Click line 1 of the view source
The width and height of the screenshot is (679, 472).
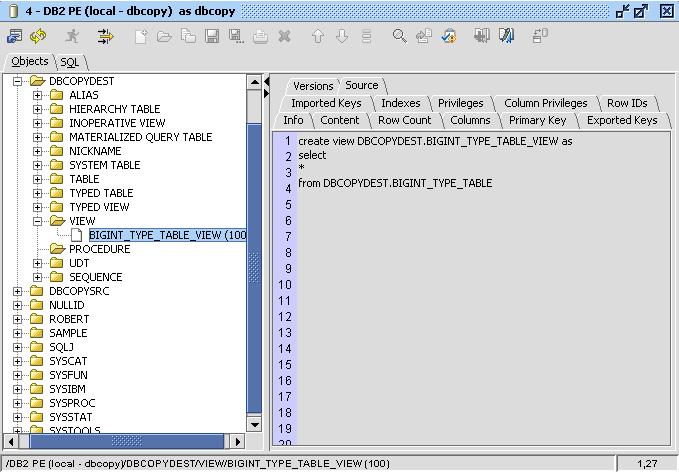pos(435,141)
